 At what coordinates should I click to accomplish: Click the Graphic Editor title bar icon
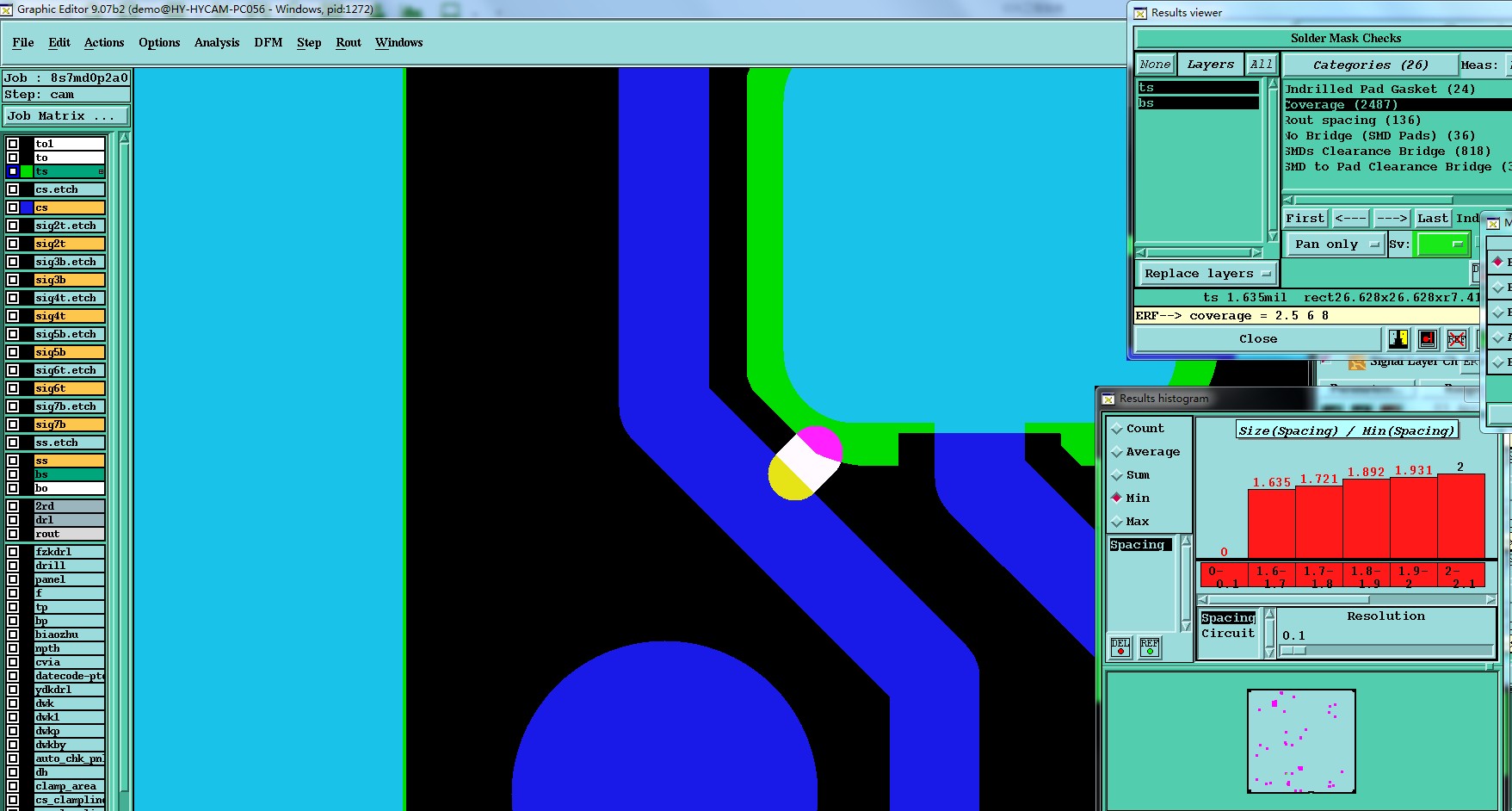click(x=7, y=9)
